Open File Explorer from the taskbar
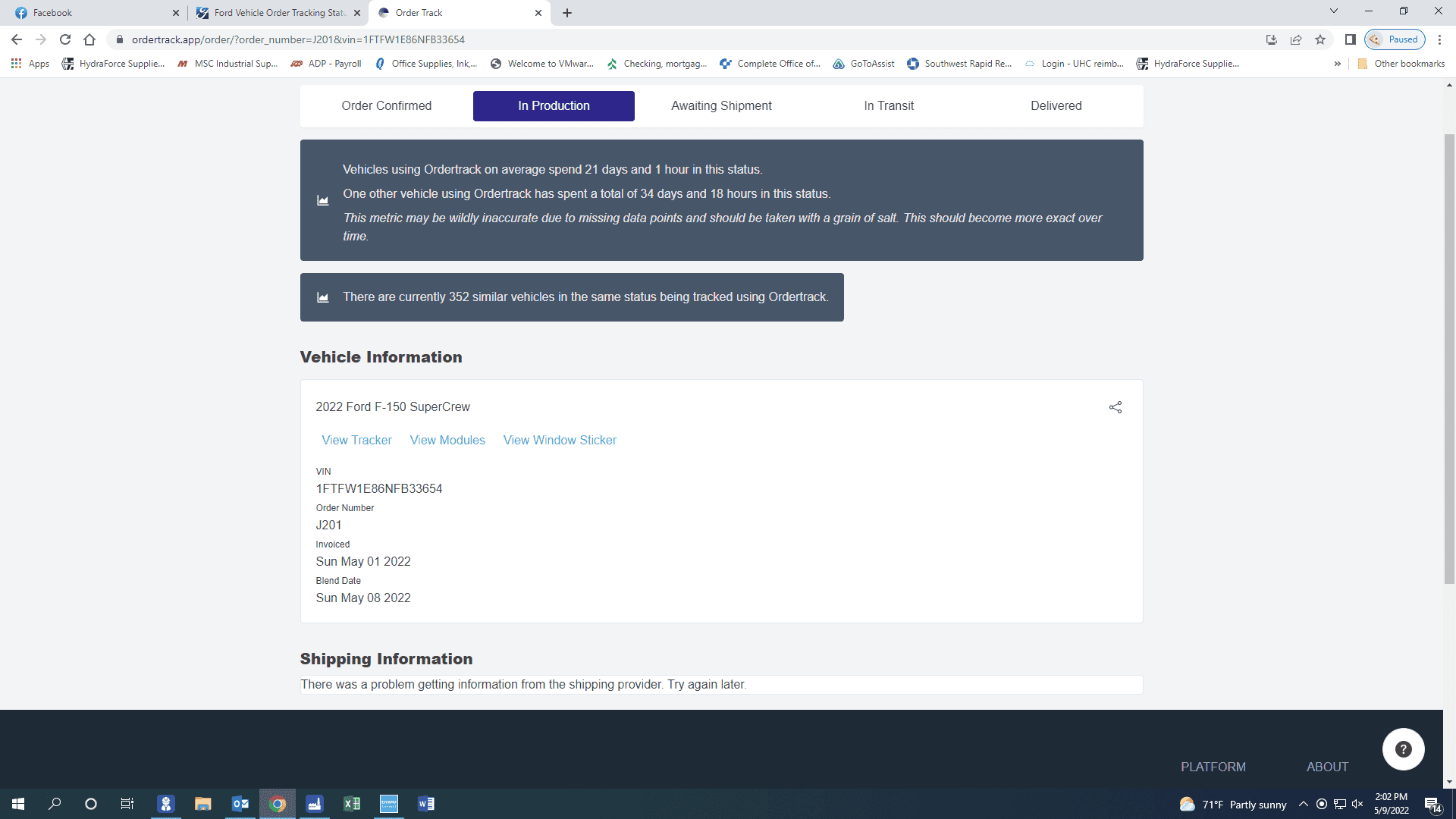Image resolution: width=1456 pixels, height=819 pixels. click(202, 804)
